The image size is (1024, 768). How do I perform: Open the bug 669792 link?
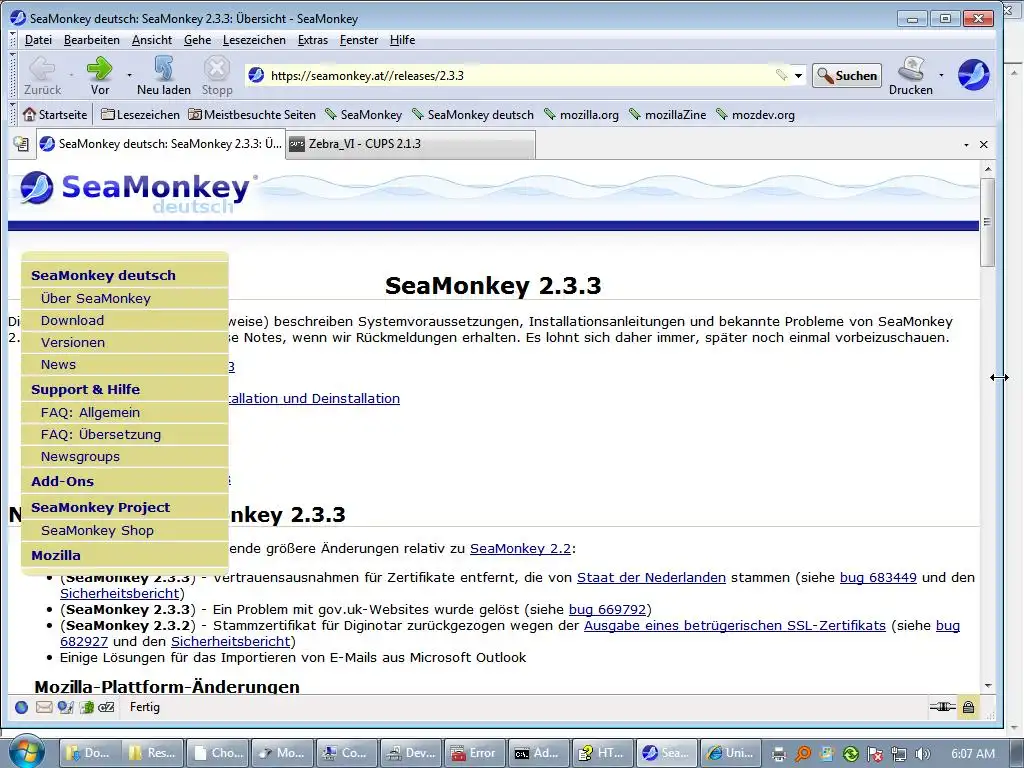pyautogui.click(x=607, y=609)
